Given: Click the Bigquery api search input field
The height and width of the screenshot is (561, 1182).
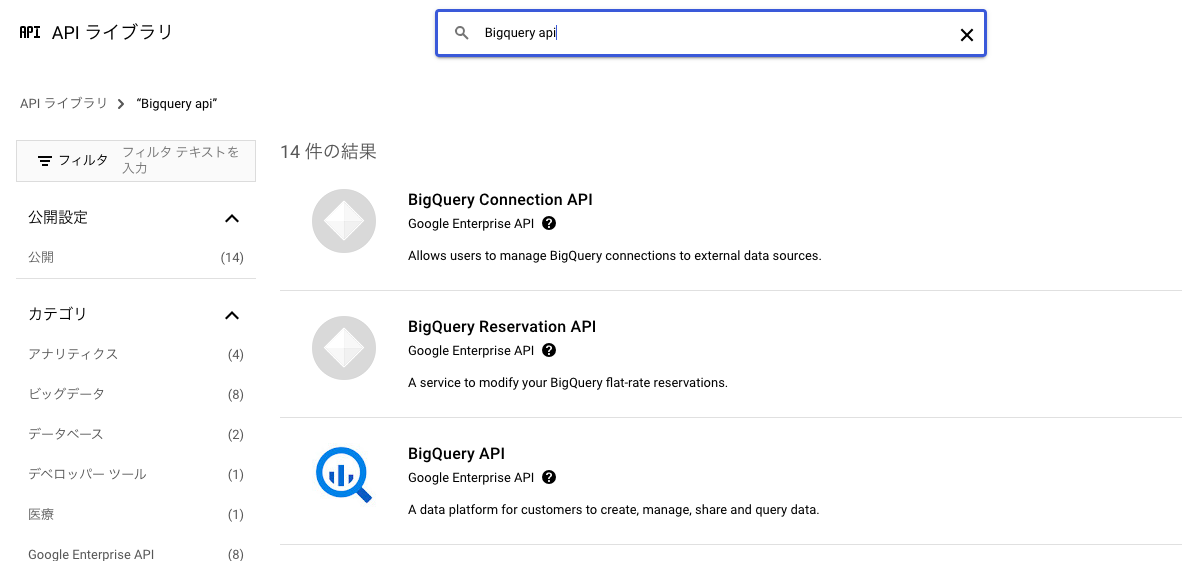Looking at the screenshot, I should coord(711,33).
